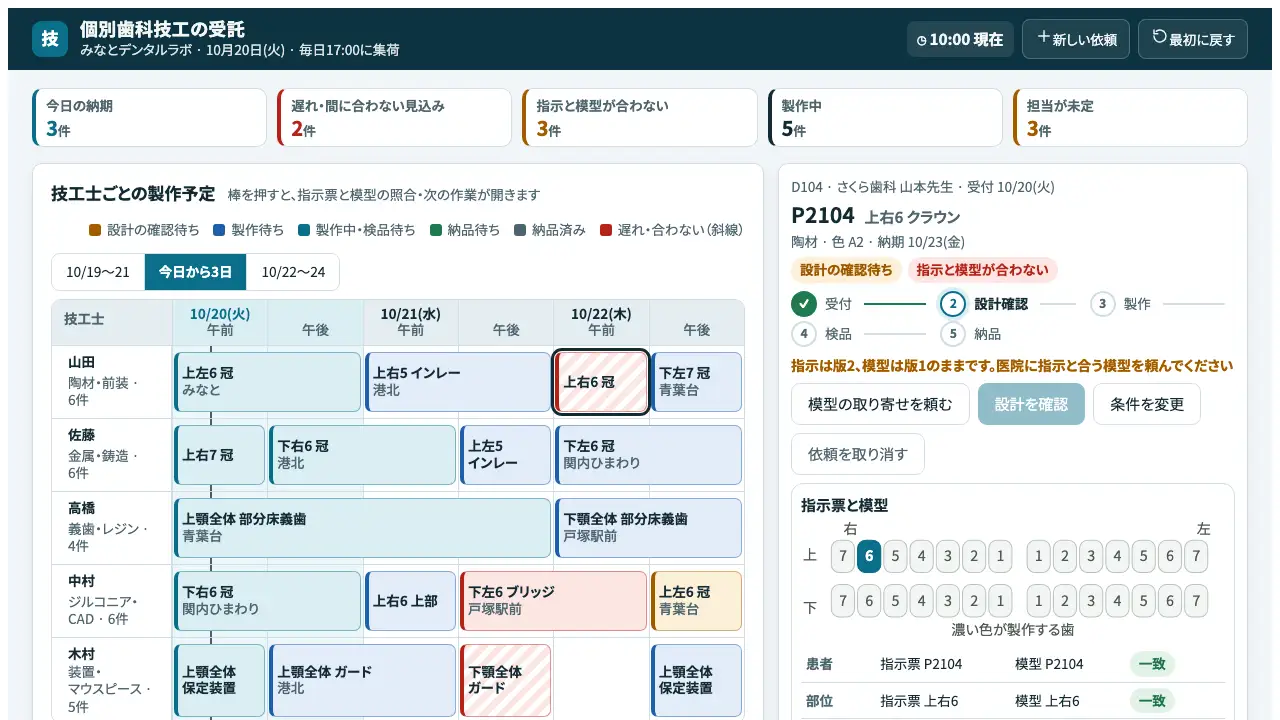The height and width of the screenshot is (720, 1280).
Task: Click 新しい依頼 to create a new request
Action: point(1076,39)
